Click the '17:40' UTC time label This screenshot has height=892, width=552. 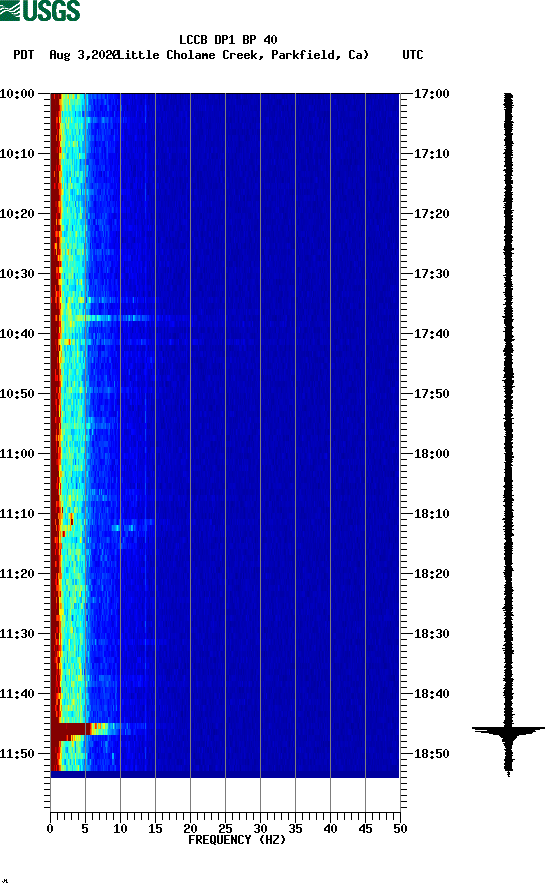coord(432,334)
